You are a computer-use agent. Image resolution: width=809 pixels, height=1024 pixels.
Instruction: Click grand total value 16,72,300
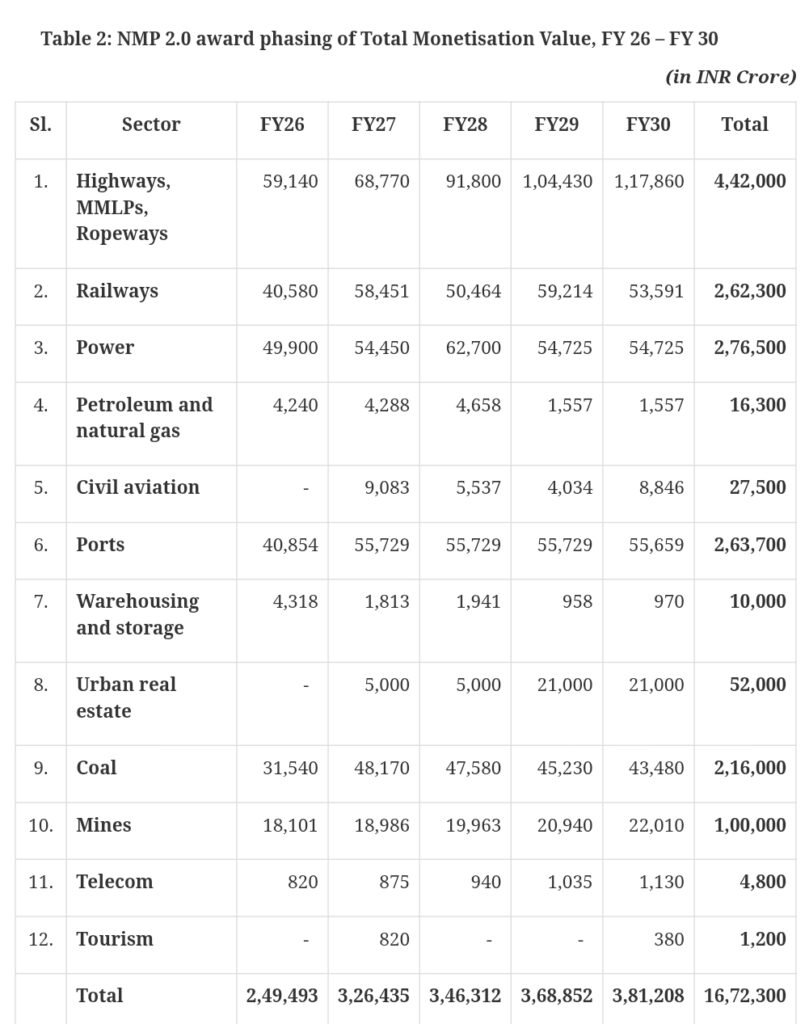(745, 995)
